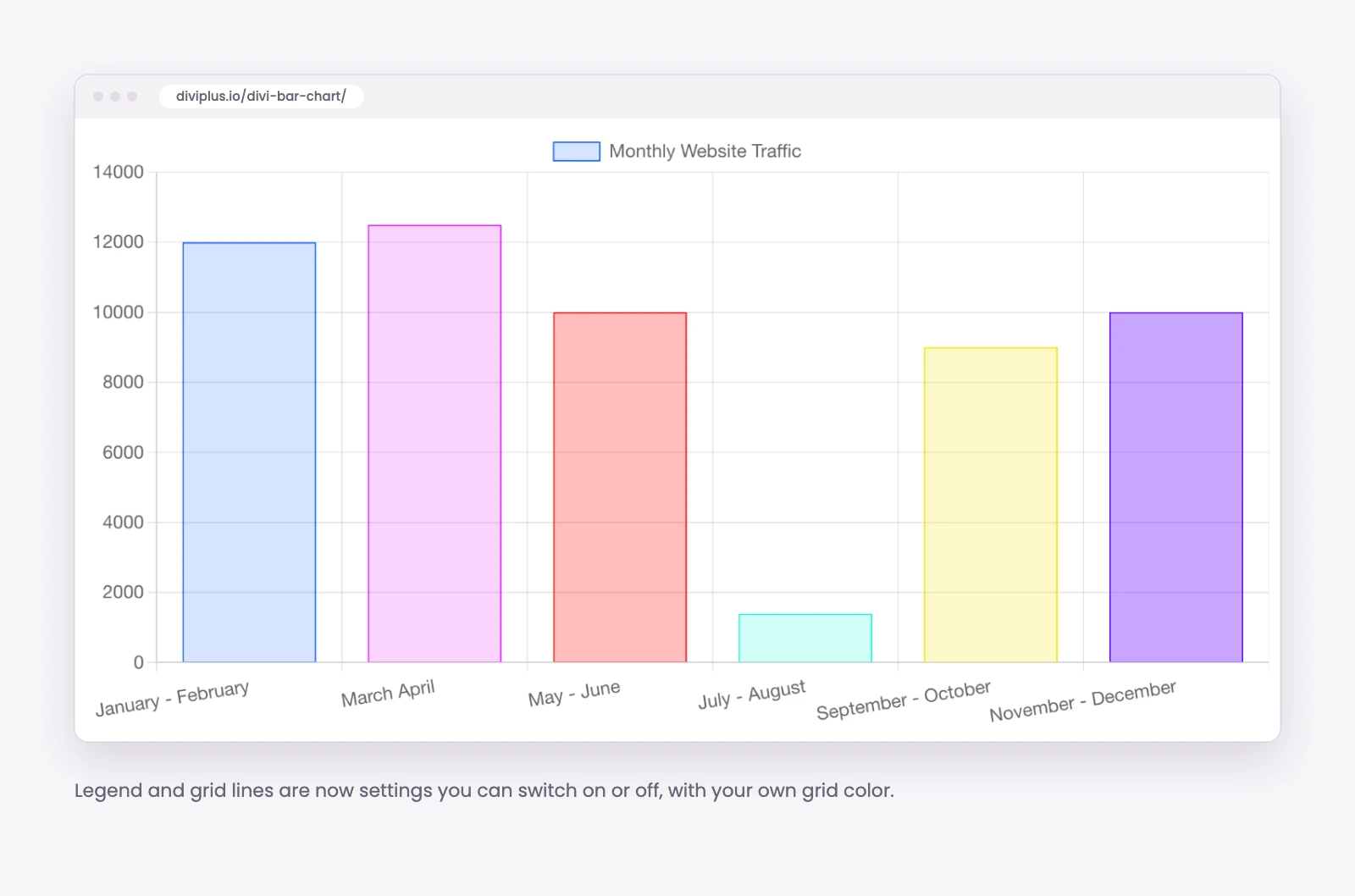Click the 'March April' axis label
This screenshot has width=1355, height=896.
(x=388, y=694)
